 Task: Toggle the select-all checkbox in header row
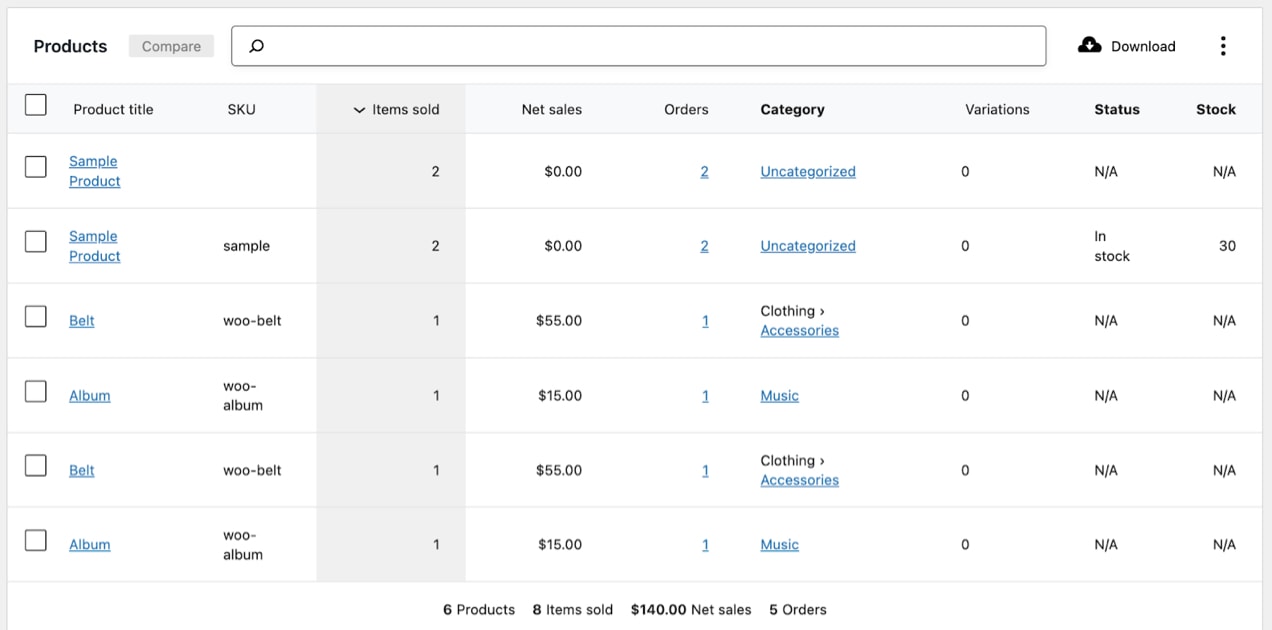(x=36, y=104)
